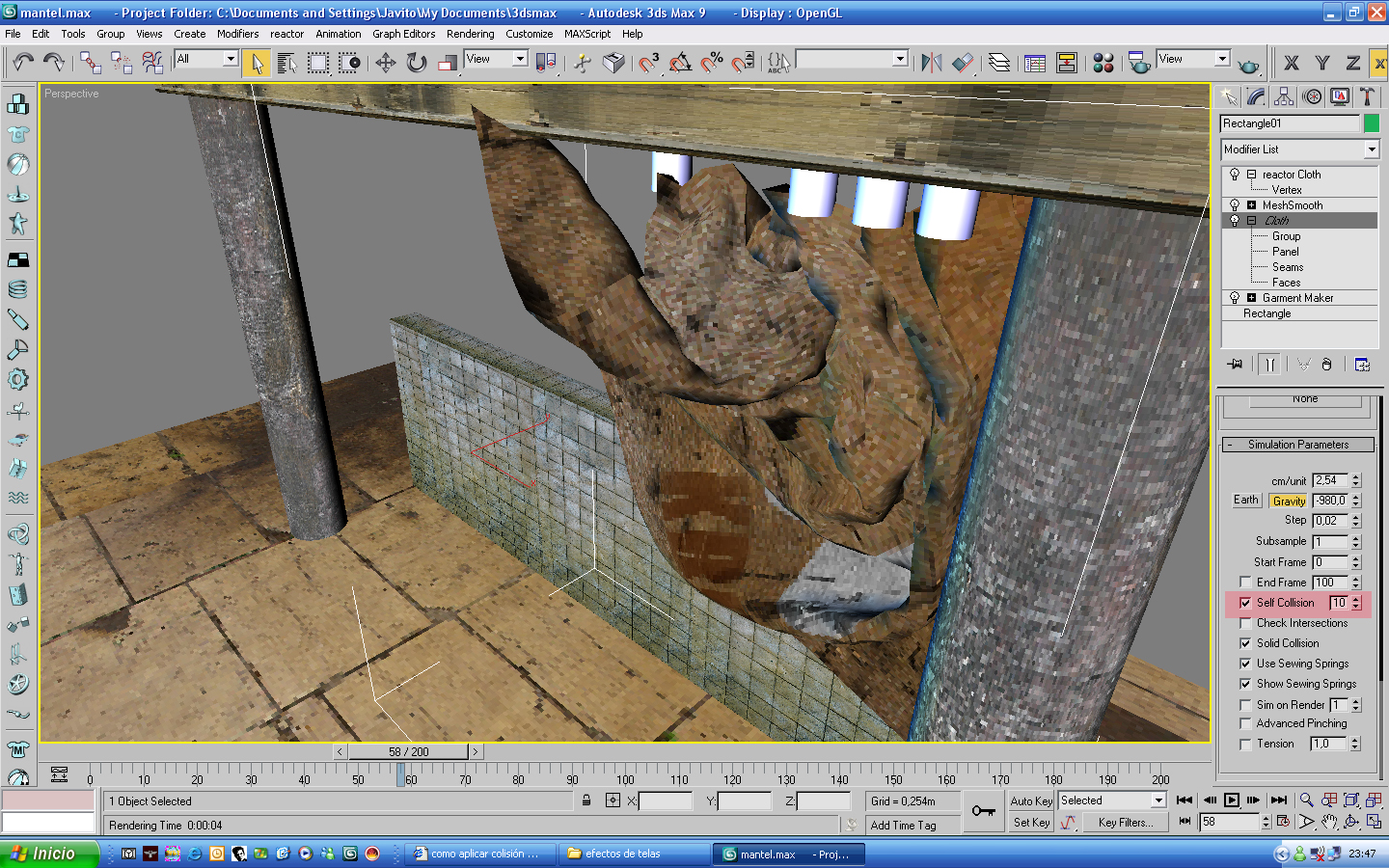
Task: Open the Modifiers menu
Action: coord(237,34)
